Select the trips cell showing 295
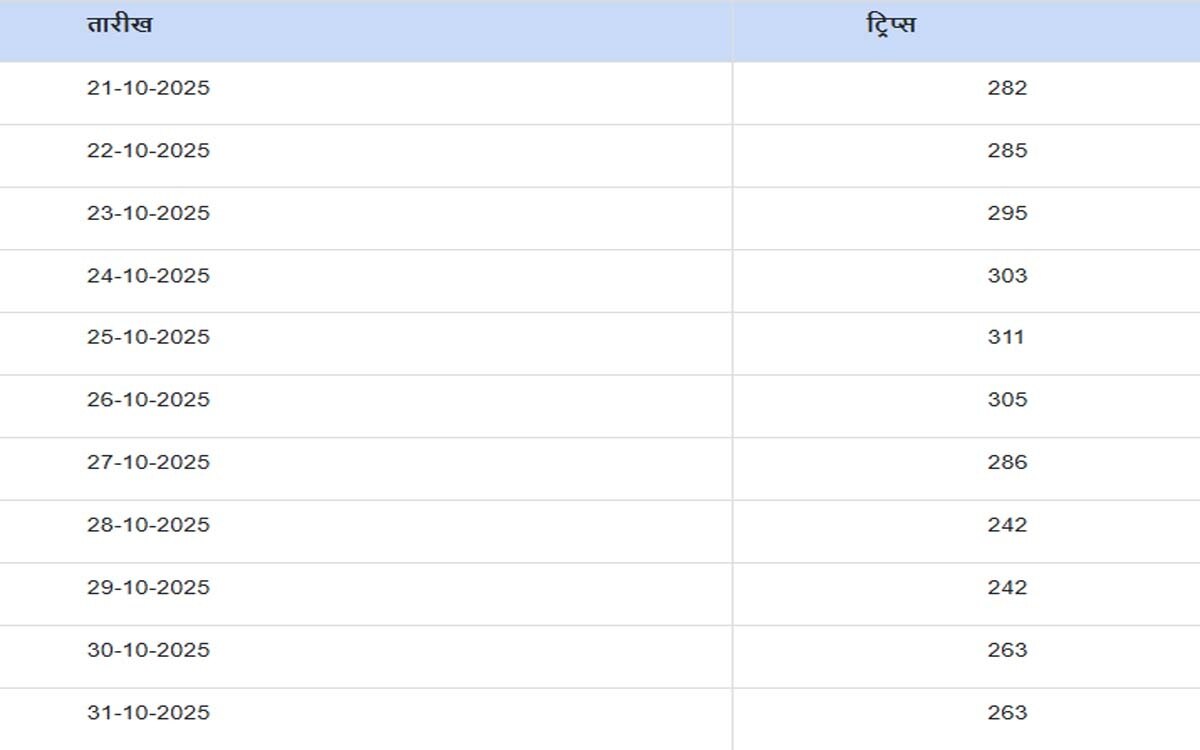The height and width of the screenshot is (750, 1200). tap(1007, 213)
